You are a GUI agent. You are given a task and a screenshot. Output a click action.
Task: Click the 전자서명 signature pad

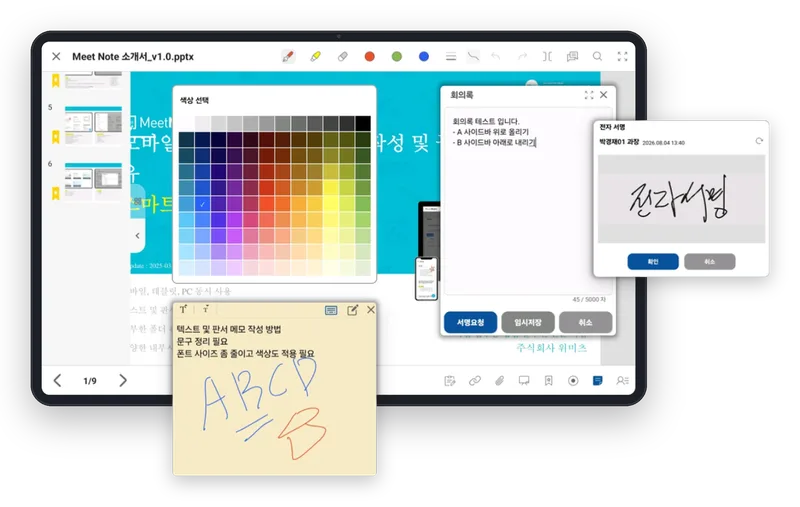(x=681, y=199)
